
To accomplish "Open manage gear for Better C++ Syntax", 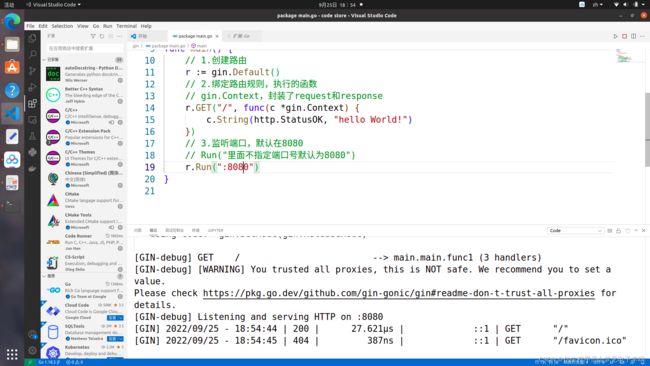I will [120, 101].
